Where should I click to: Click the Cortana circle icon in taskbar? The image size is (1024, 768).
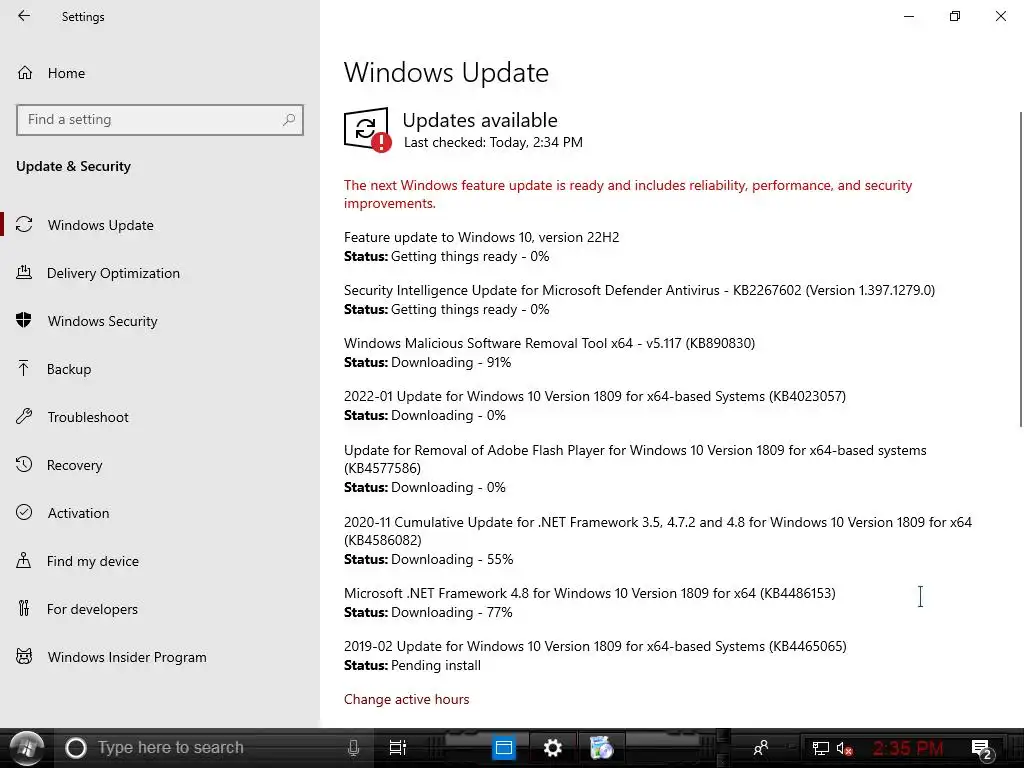click(76, 748)
